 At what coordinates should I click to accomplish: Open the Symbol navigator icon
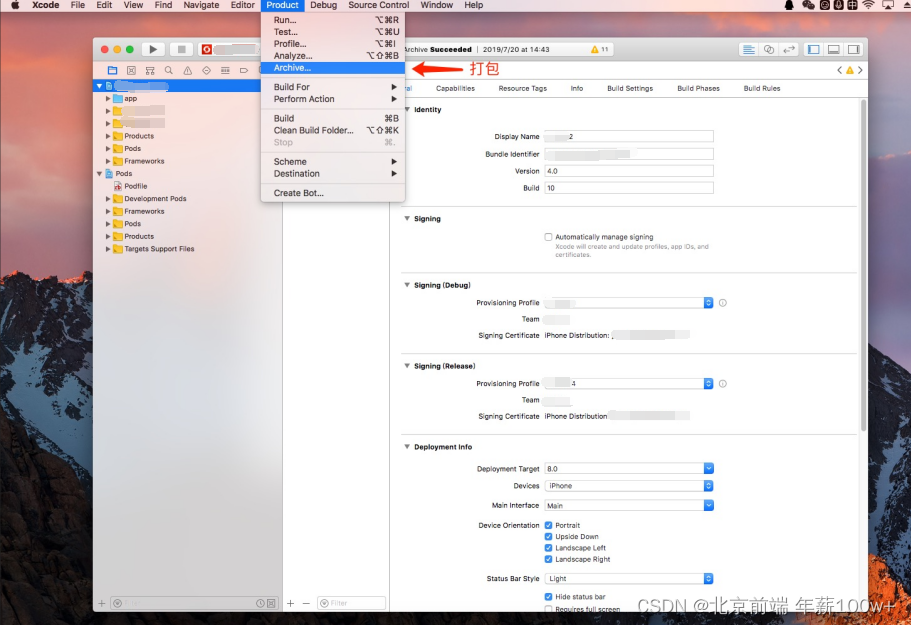click(x=150, y=70)
